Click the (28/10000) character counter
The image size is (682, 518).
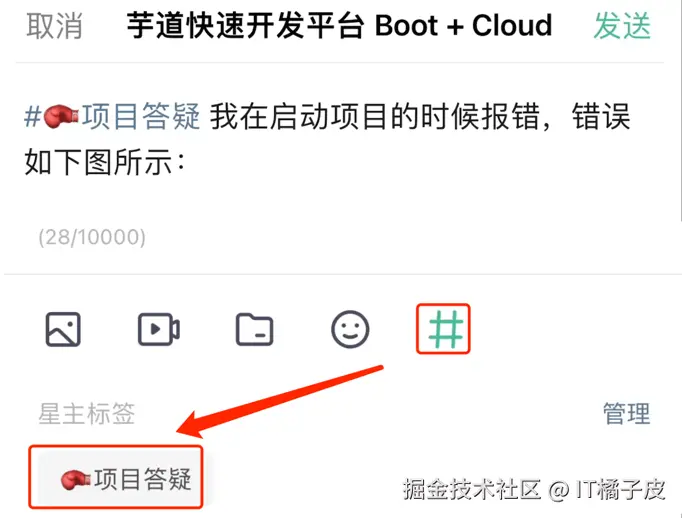tap(92, 237)
